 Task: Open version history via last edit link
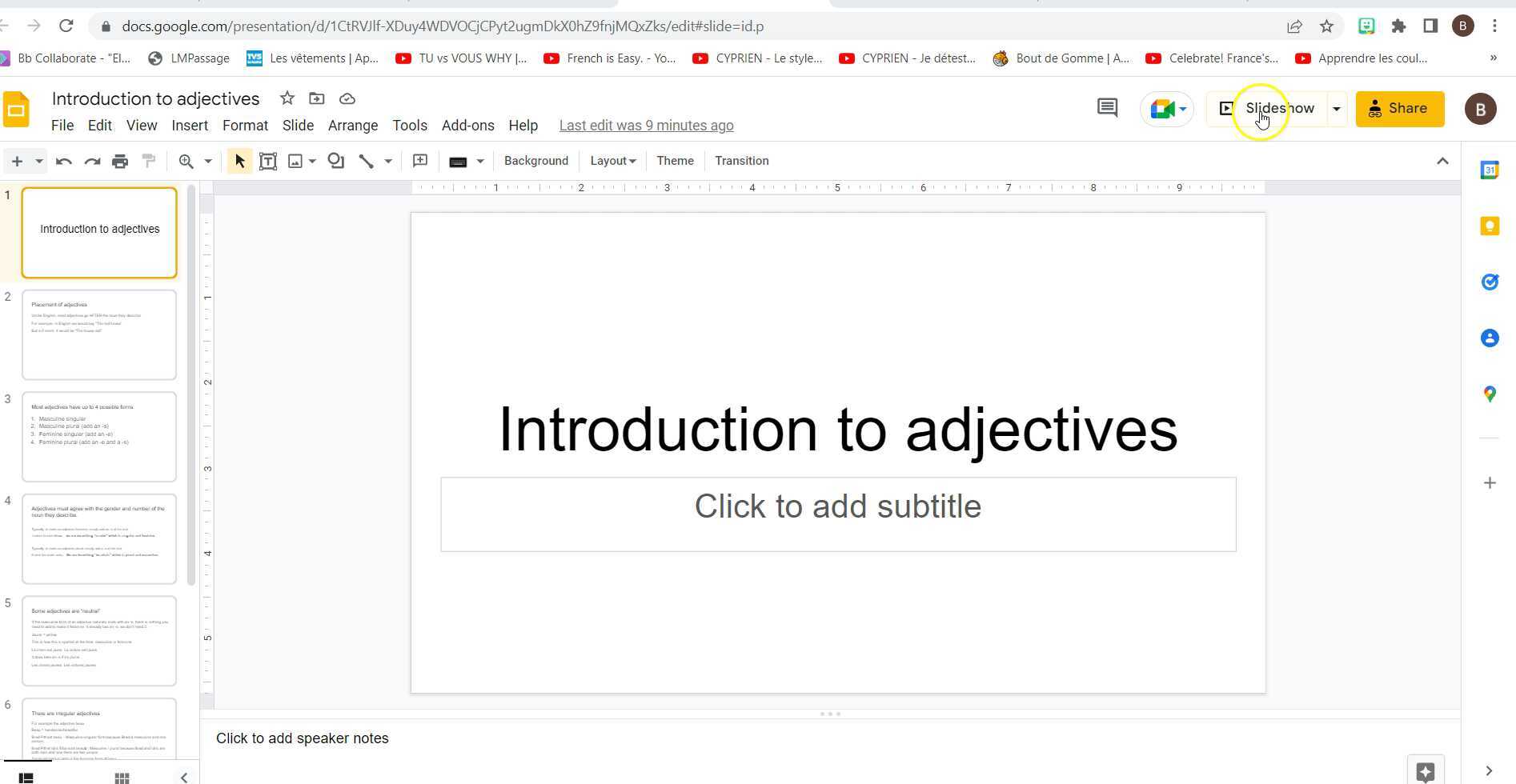646,125
